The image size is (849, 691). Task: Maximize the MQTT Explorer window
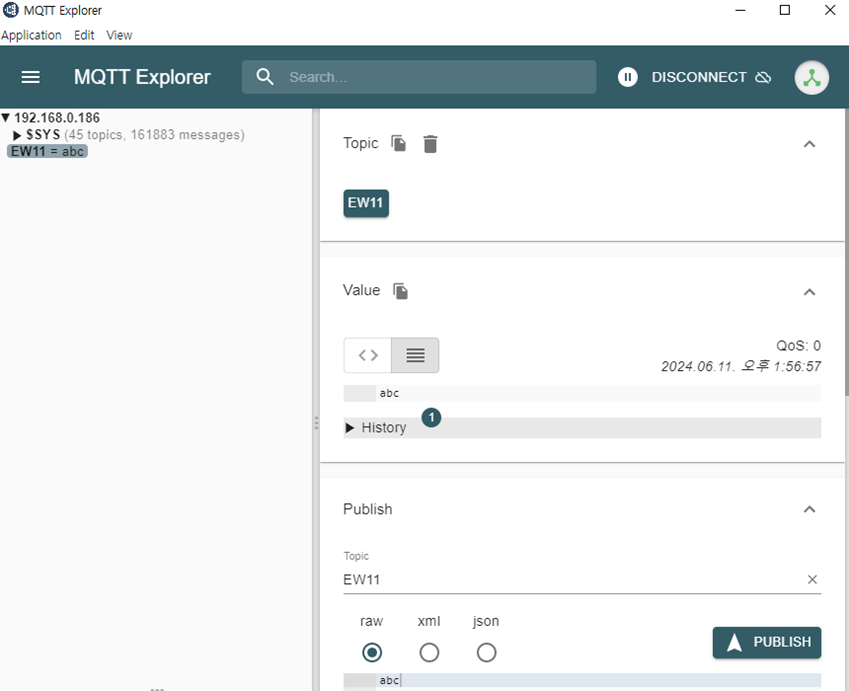point(785,10)
